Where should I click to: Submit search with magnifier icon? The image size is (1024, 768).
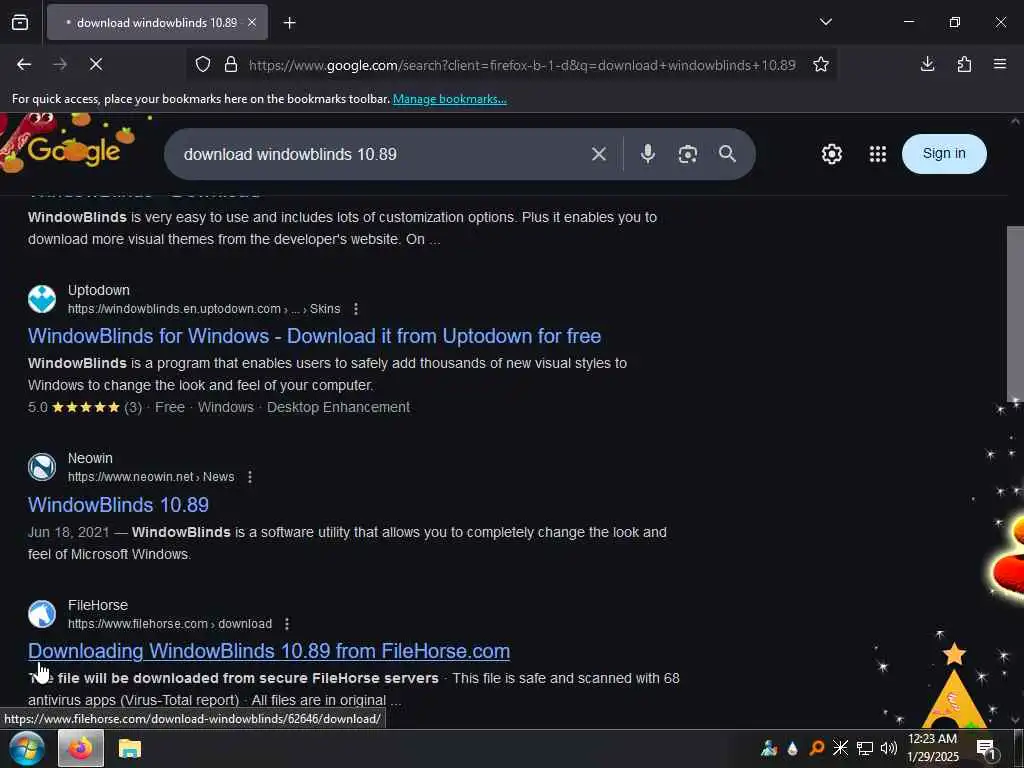728,154
